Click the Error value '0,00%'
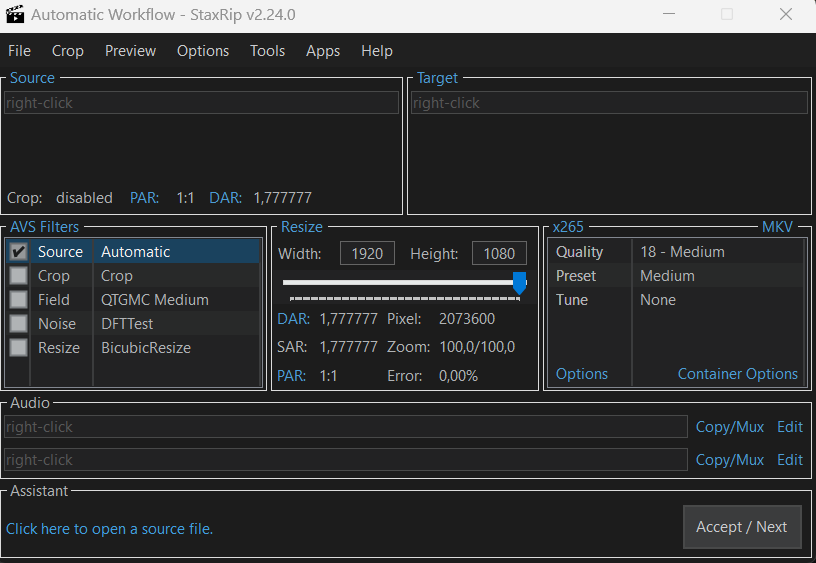Image resolution: width=816 pixels, height=563 pixels. click(458, 376)
